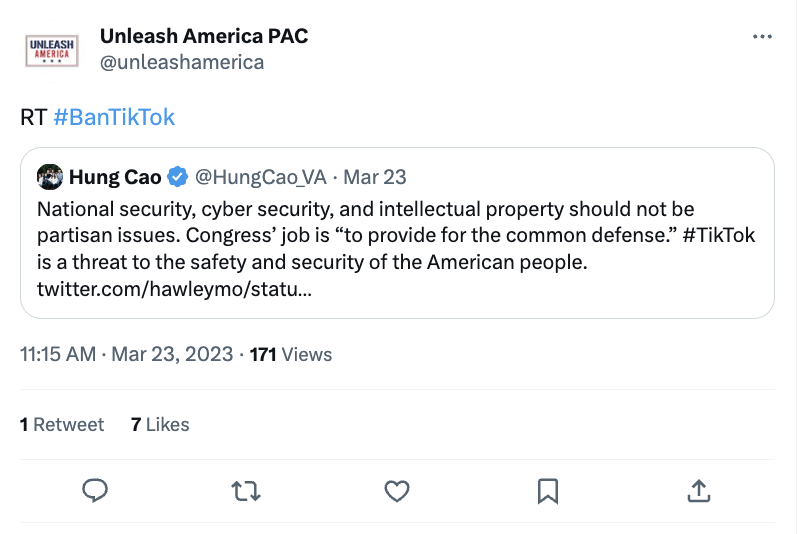
Task: Open Hung Cao's name in quoted tweet
Action: [114, 177]
